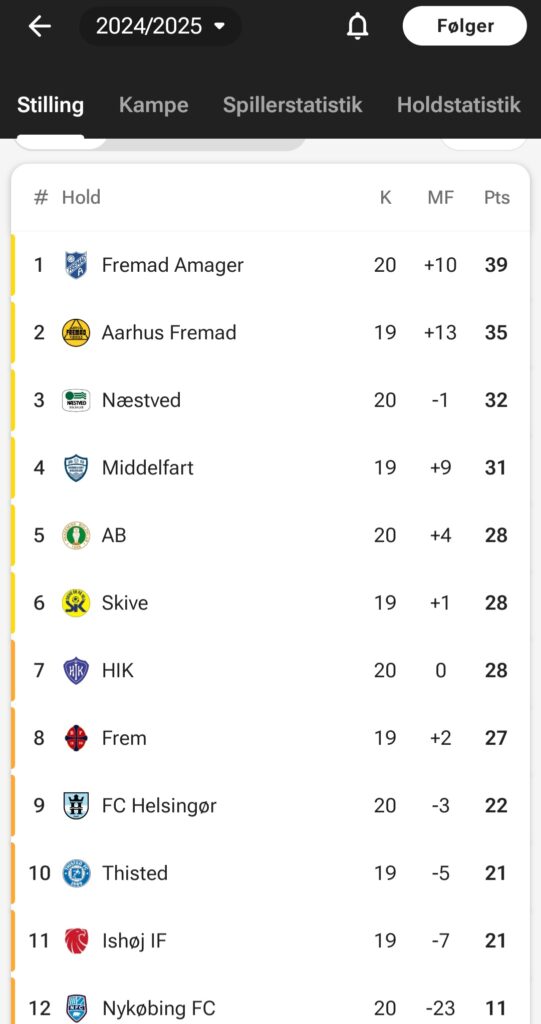The height and width of the screenshot is (1024, 541).
Task: Tap the Pts column header
Action: pos(497,197)
